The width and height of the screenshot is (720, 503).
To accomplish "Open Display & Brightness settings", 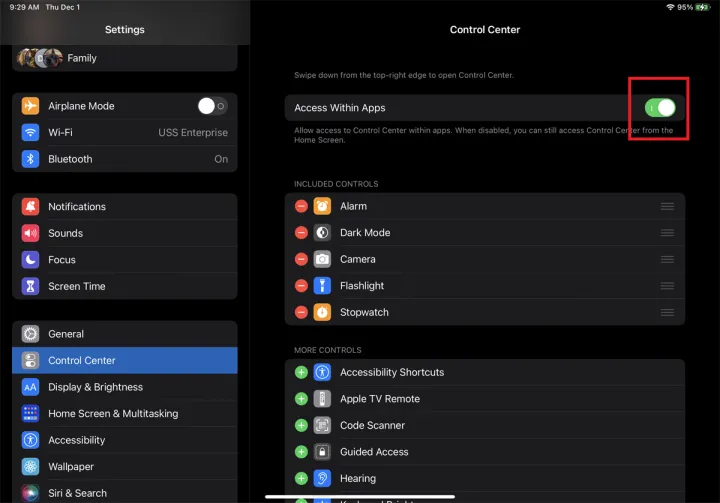I will [125, 387].
